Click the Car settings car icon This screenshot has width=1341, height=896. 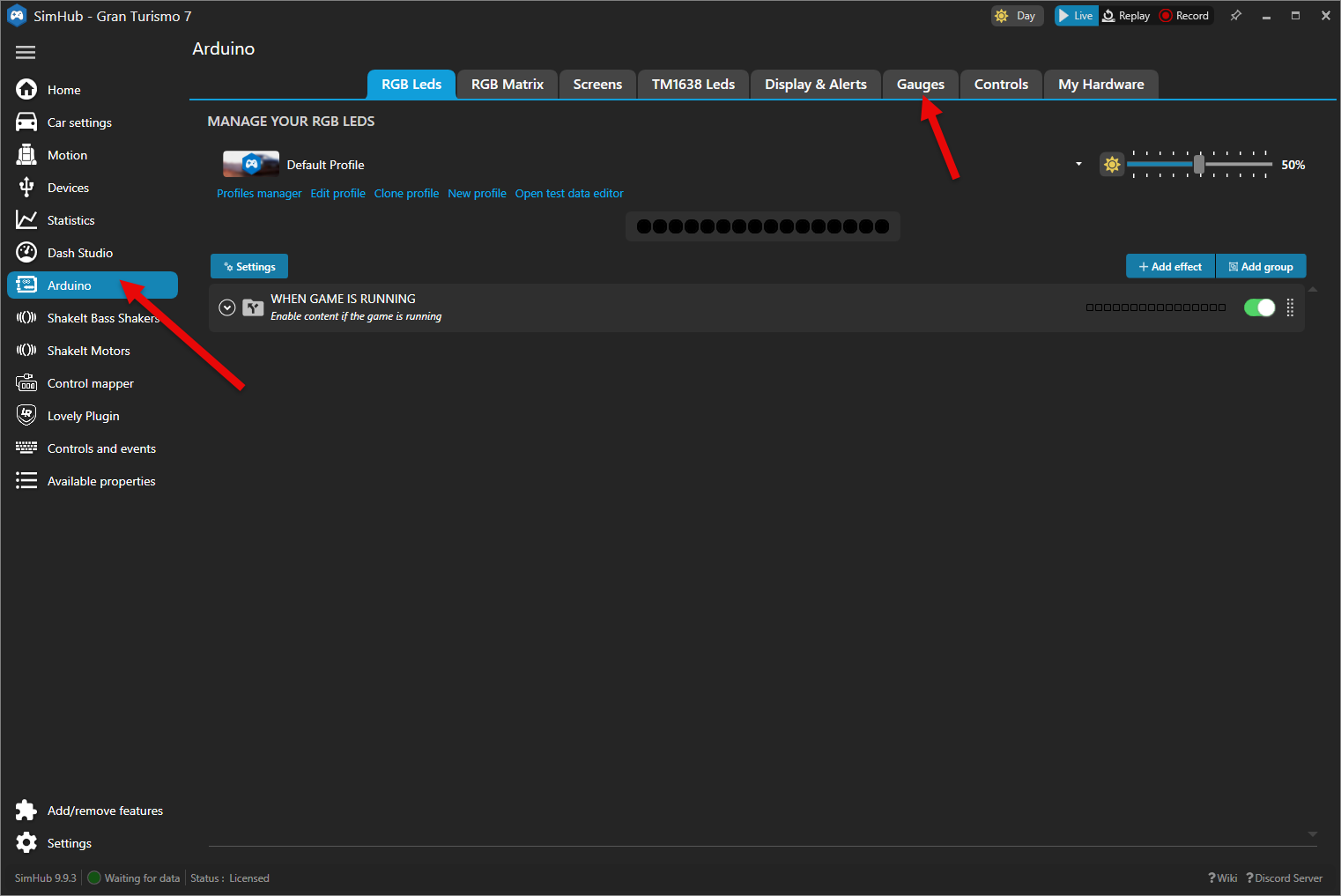click(26, 122)
